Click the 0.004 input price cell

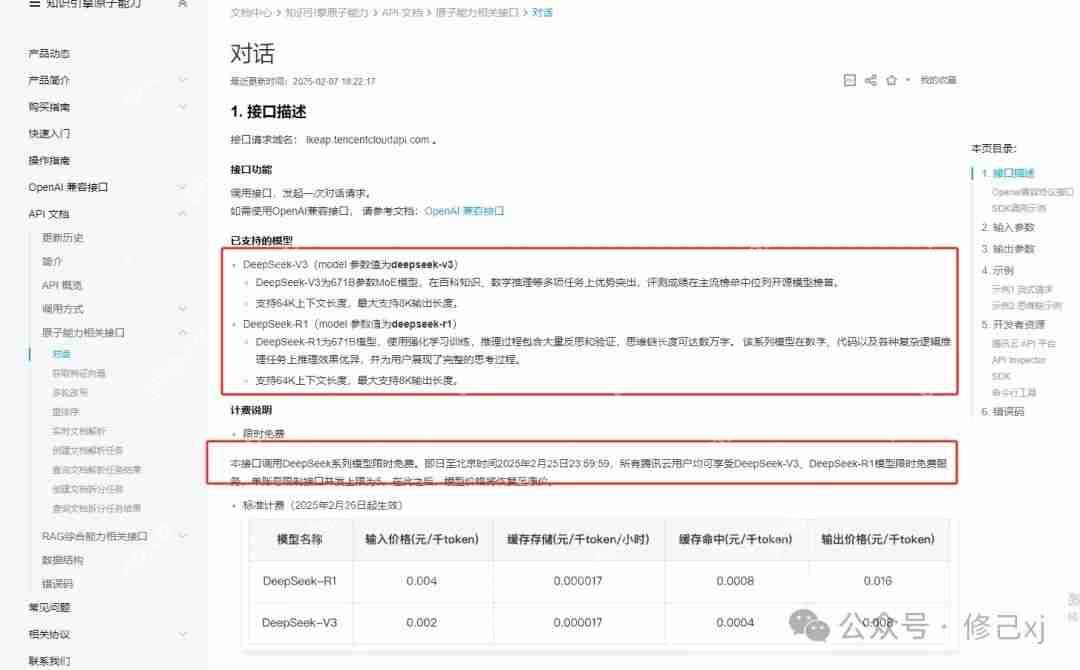[x=422, y=581]
